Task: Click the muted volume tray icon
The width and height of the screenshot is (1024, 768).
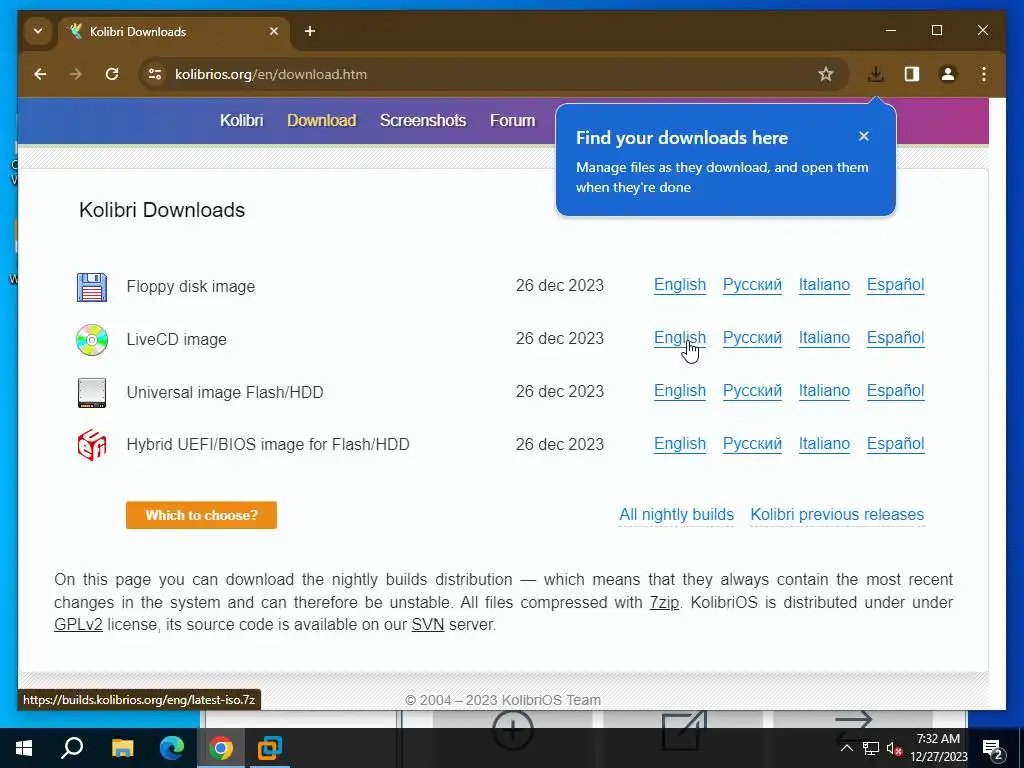Action: (x=894, y=748)
